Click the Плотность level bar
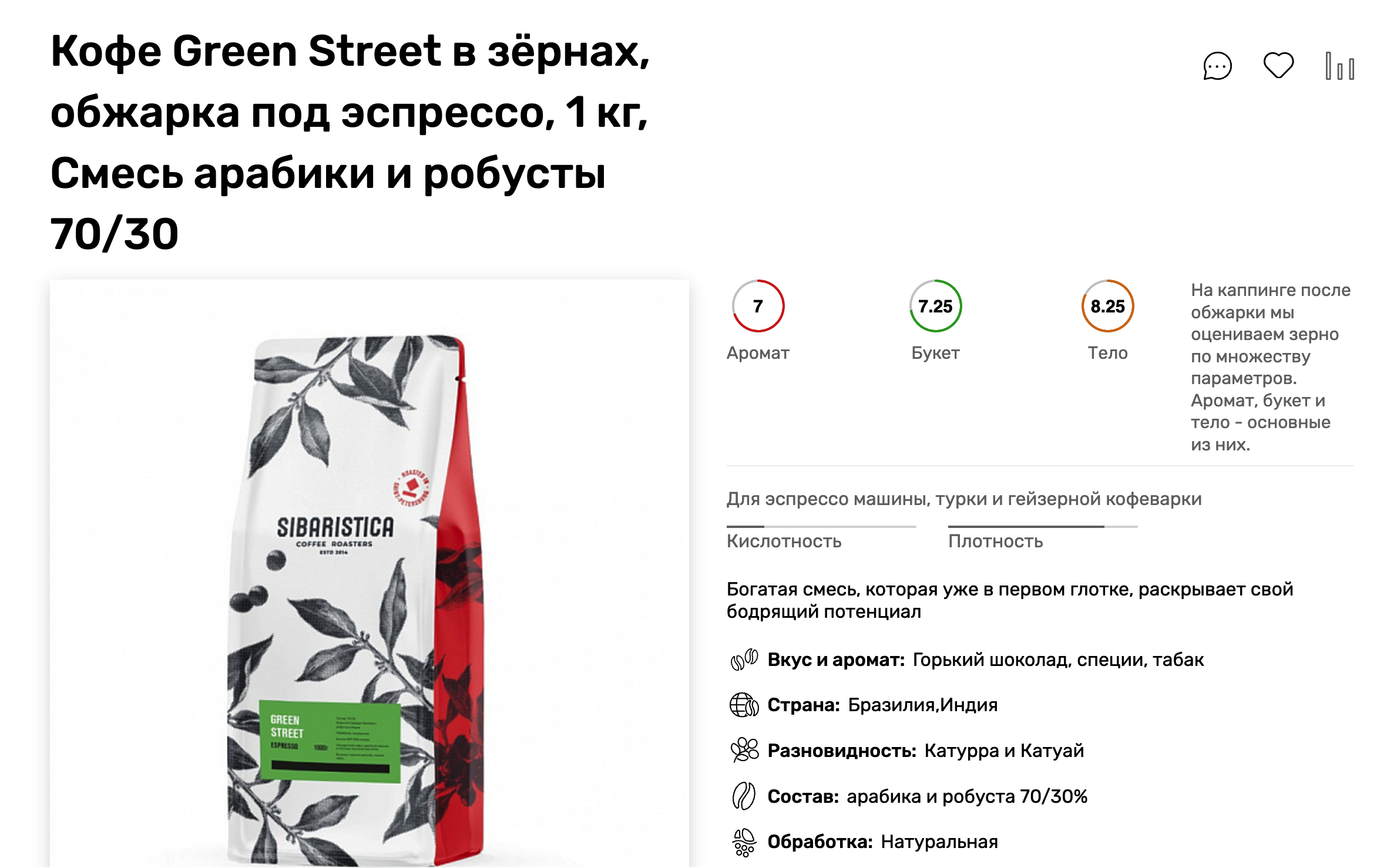 1043,527
